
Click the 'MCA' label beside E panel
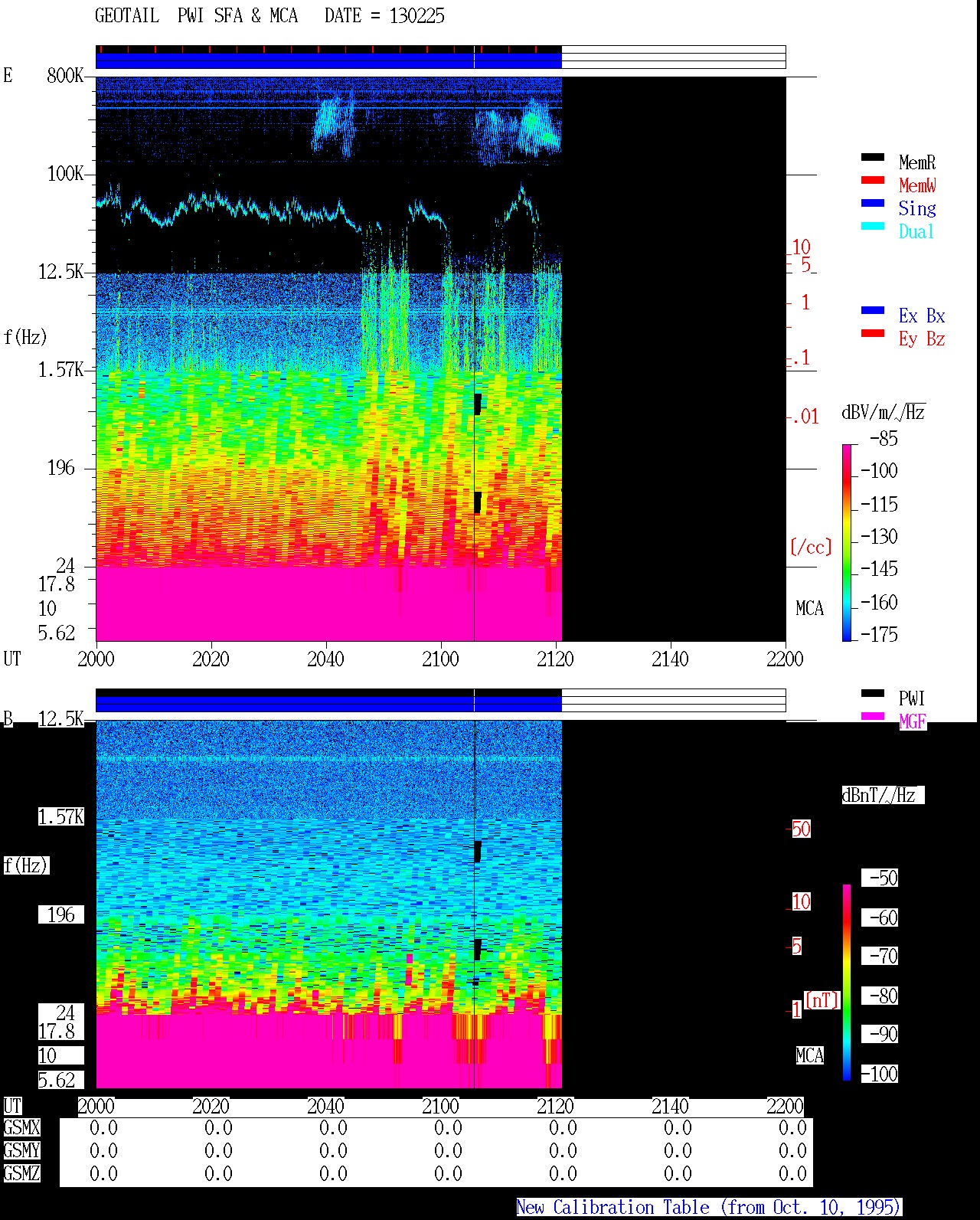tap(809, 608)
